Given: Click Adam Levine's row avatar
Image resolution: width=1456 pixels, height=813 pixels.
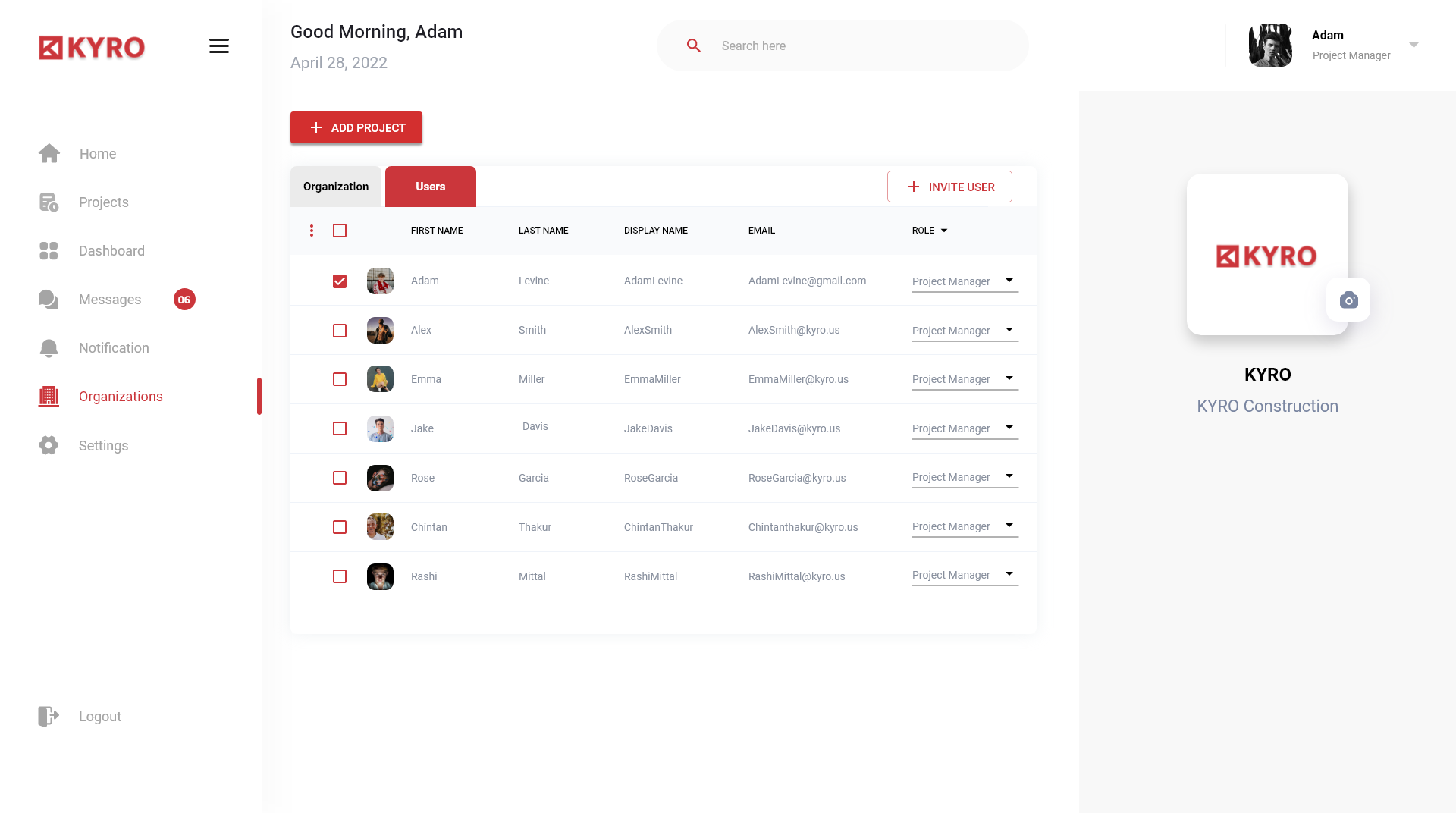Looking at the screenshot, I should click(x=380, y=281).
